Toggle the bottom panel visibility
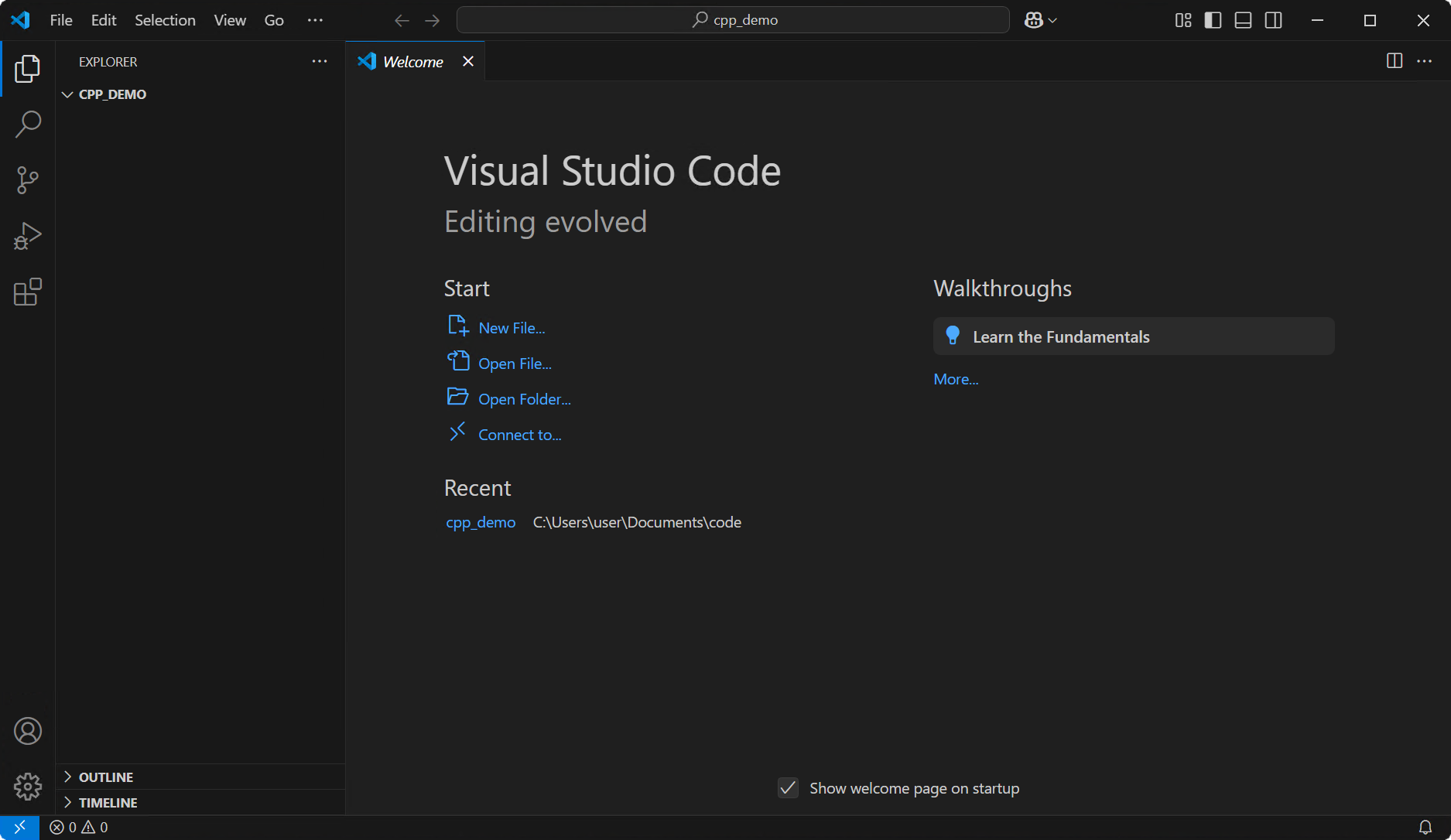Screen dimensions: 1451x840 (1242, 20)
